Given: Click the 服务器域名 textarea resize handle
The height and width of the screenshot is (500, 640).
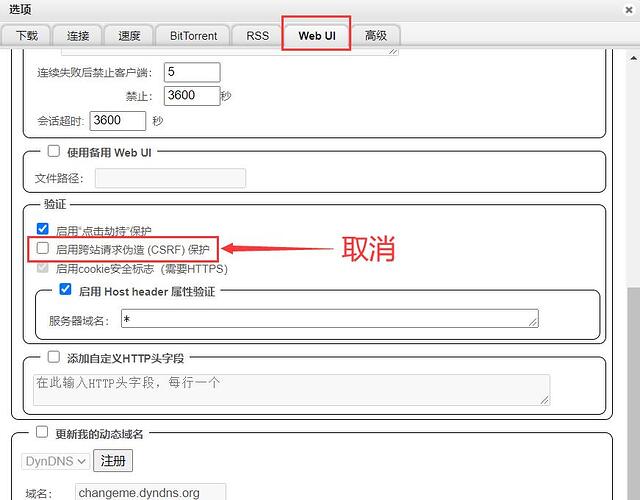Looking at the screenshot, I should click(x=533, y=322).
